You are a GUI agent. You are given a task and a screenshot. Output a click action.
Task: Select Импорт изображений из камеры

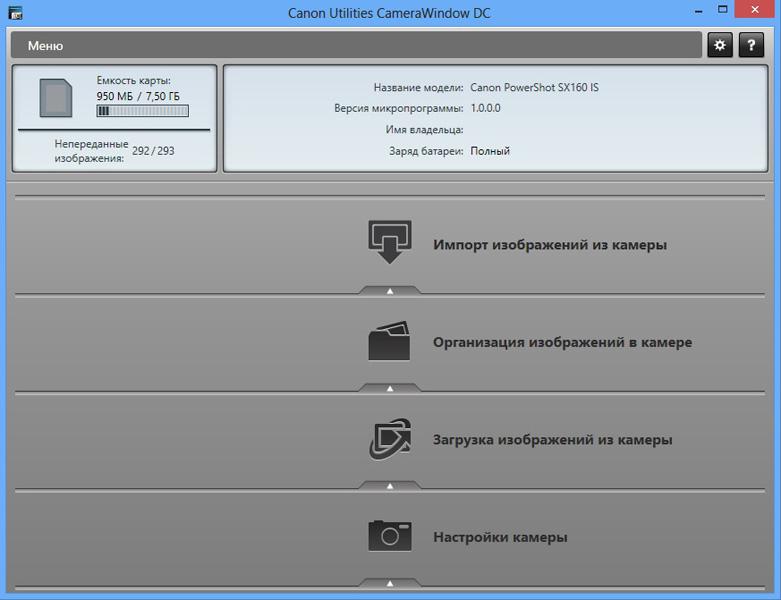tap(549, 245)
